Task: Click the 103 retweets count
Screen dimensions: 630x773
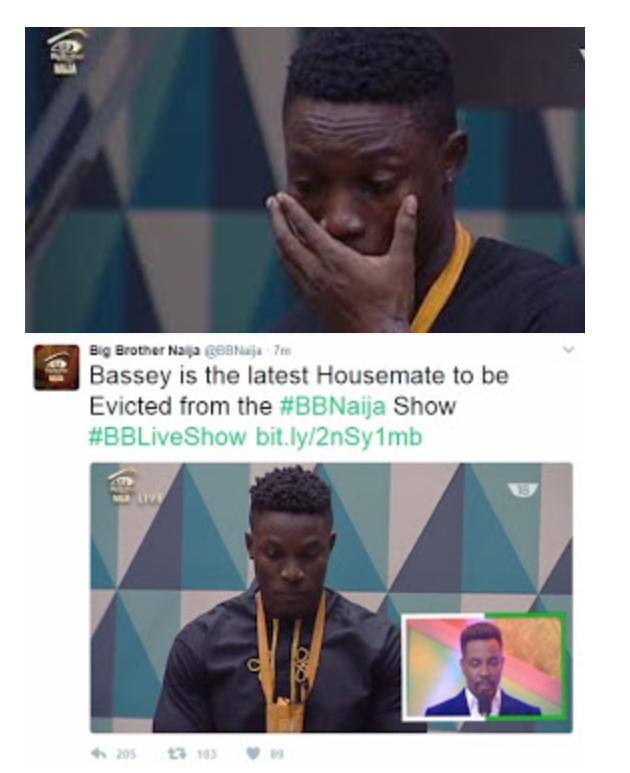Action: 207,754
